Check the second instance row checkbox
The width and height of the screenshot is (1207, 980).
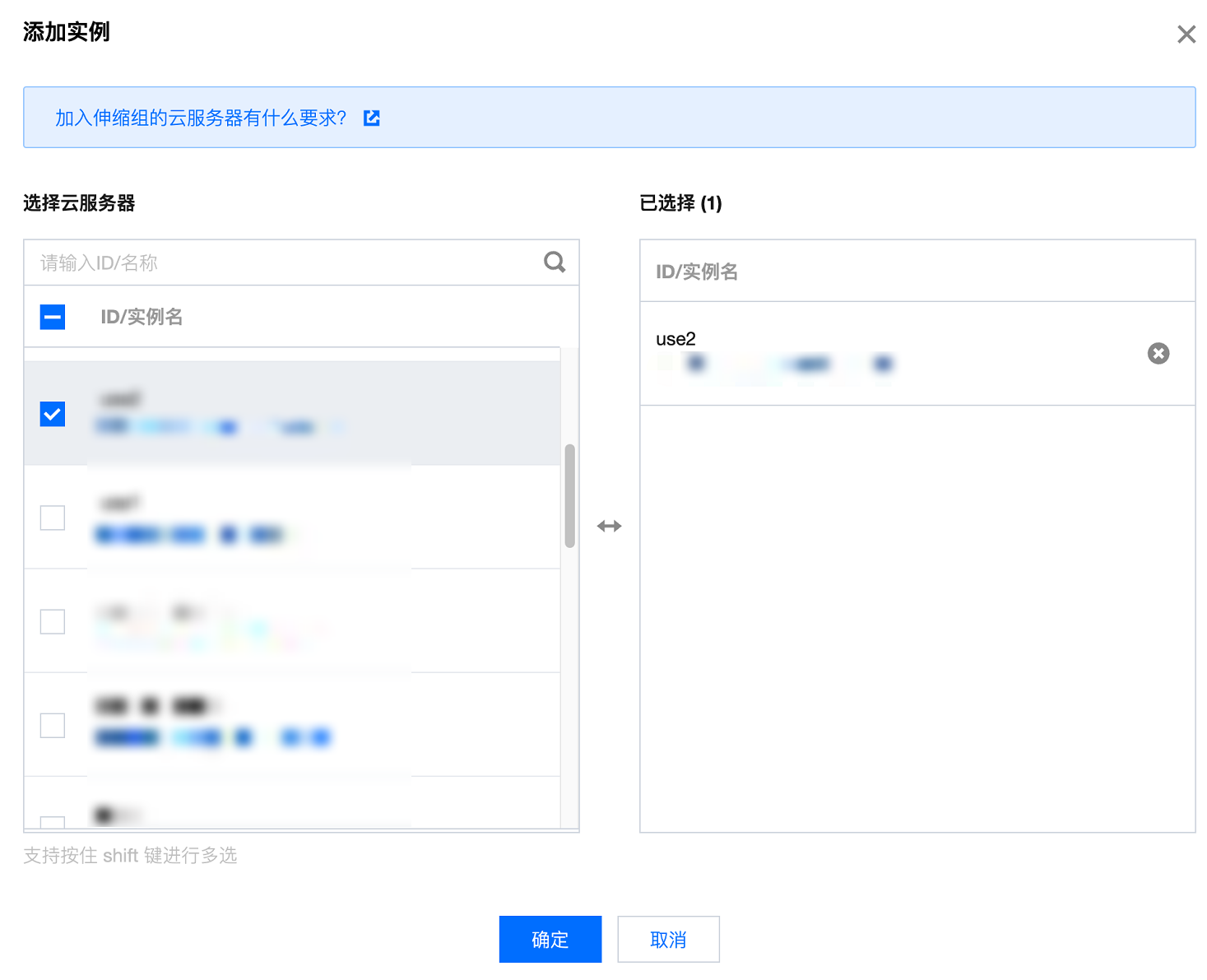pyautogui.click(x=53, y=518)
